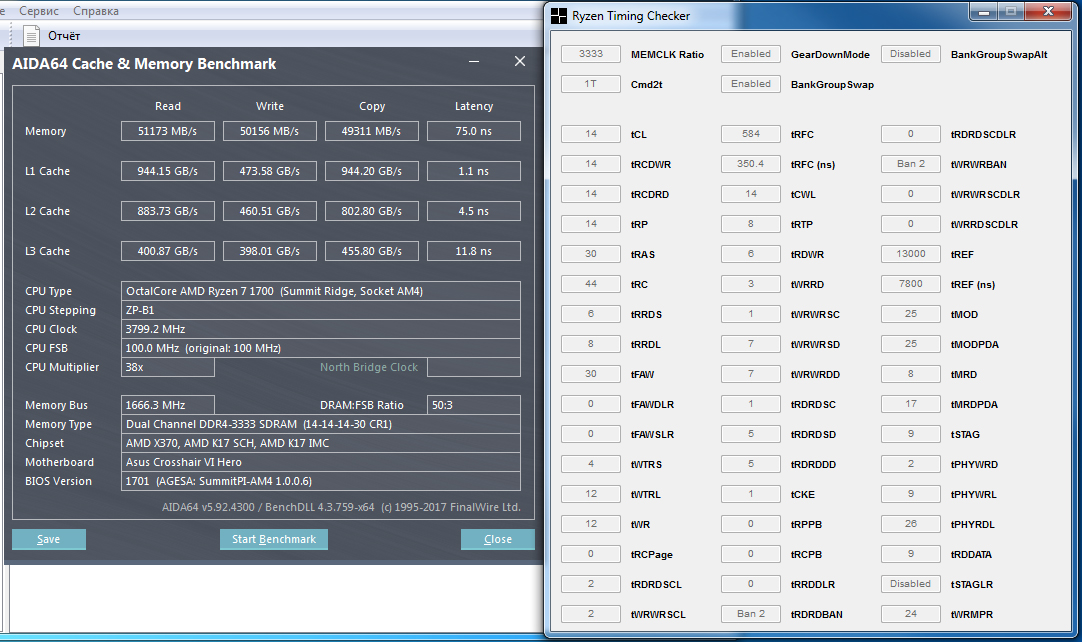
Task: Close the AIDA64 benchmark dialog with X
Action: click(x=520, y=61)
